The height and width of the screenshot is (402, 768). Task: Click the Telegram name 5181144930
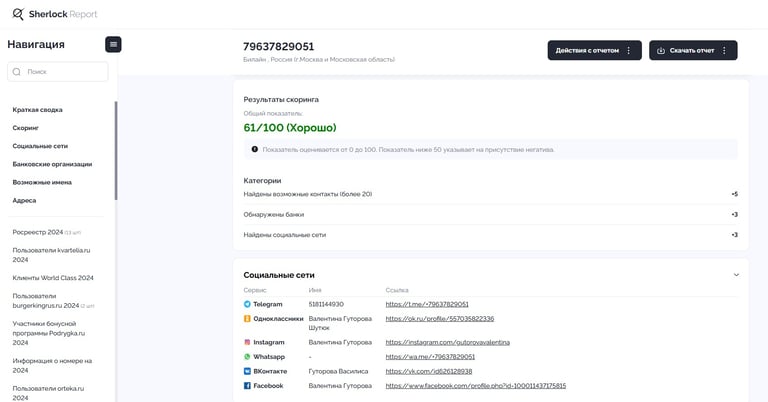[326, 304]
